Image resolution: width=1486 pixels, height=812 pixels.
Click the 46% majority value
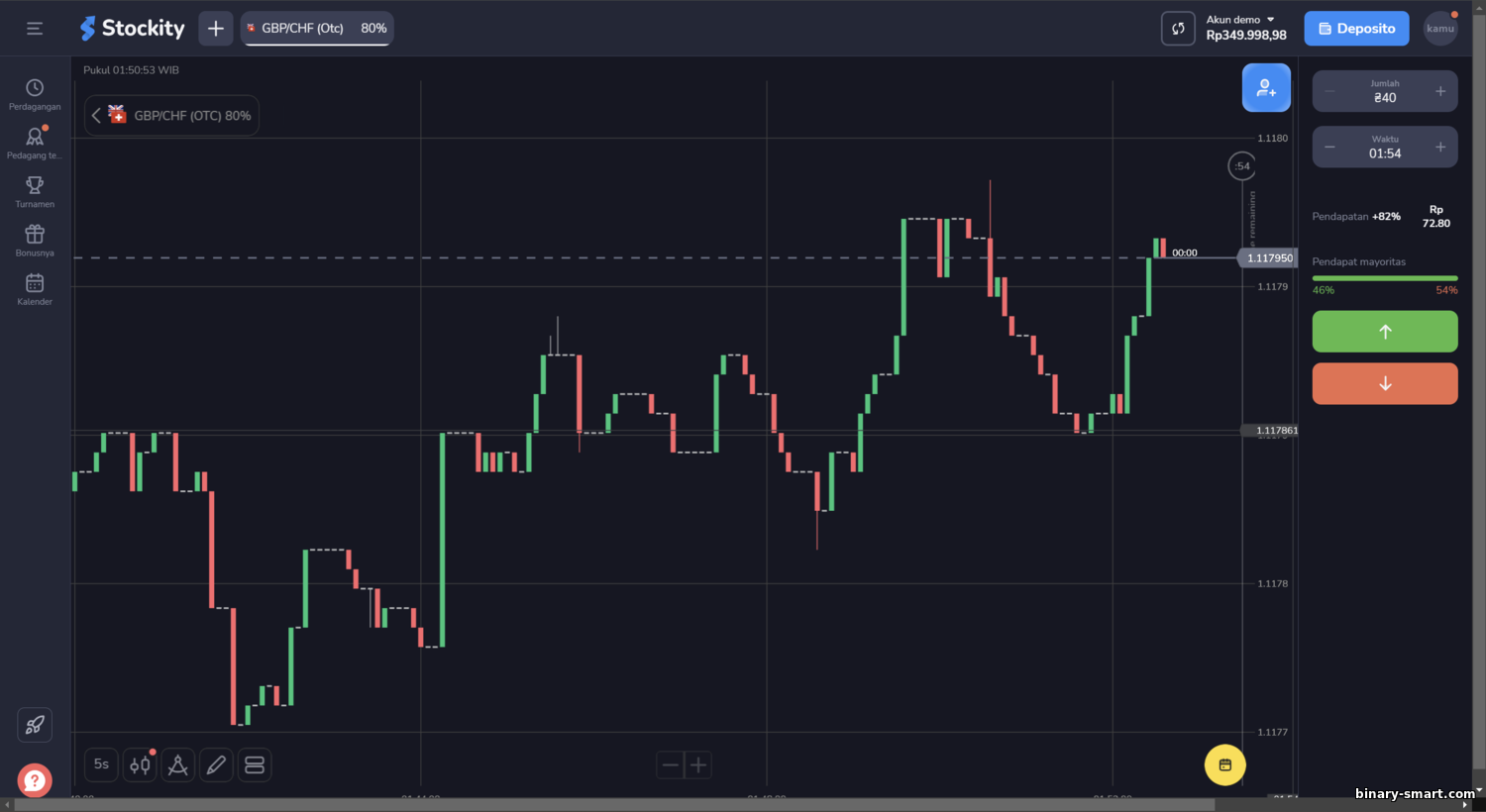click(x=1324, y=290)
